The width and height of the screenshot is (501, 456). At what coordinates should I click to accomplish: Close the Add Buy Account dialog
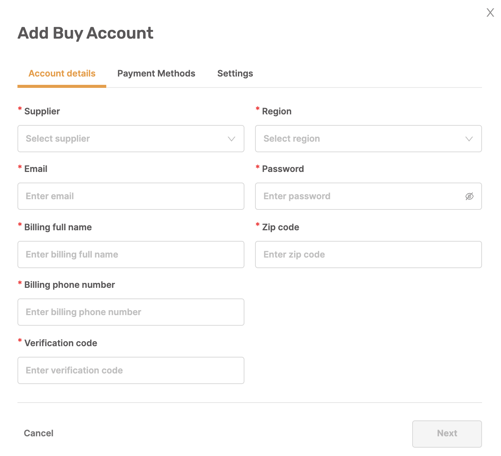(x=490, y=13)
